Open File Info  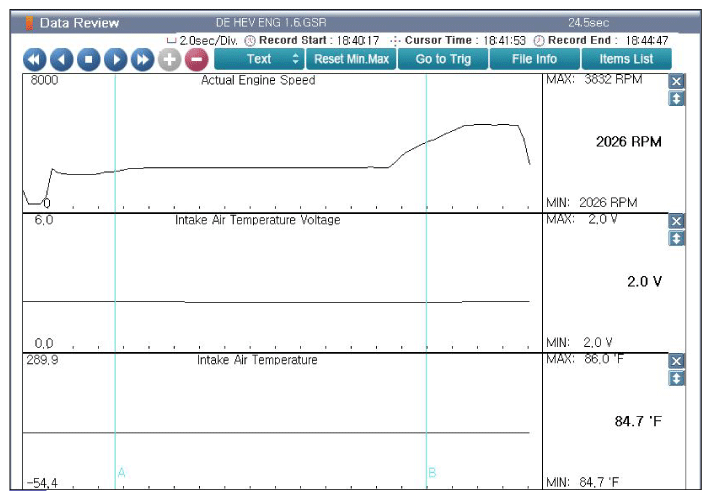(x=534, y=59)
